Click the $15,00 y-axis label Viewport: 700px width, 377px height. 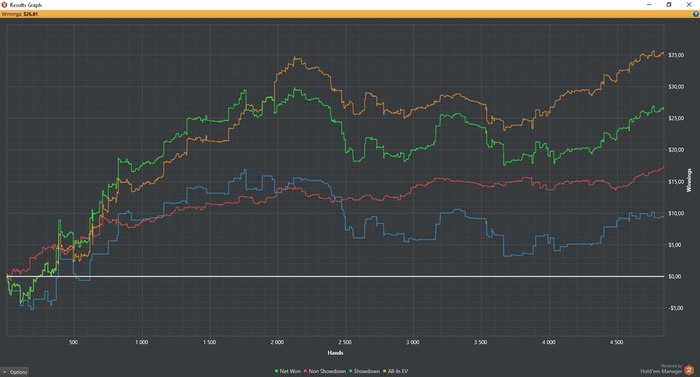click(676, 182)
